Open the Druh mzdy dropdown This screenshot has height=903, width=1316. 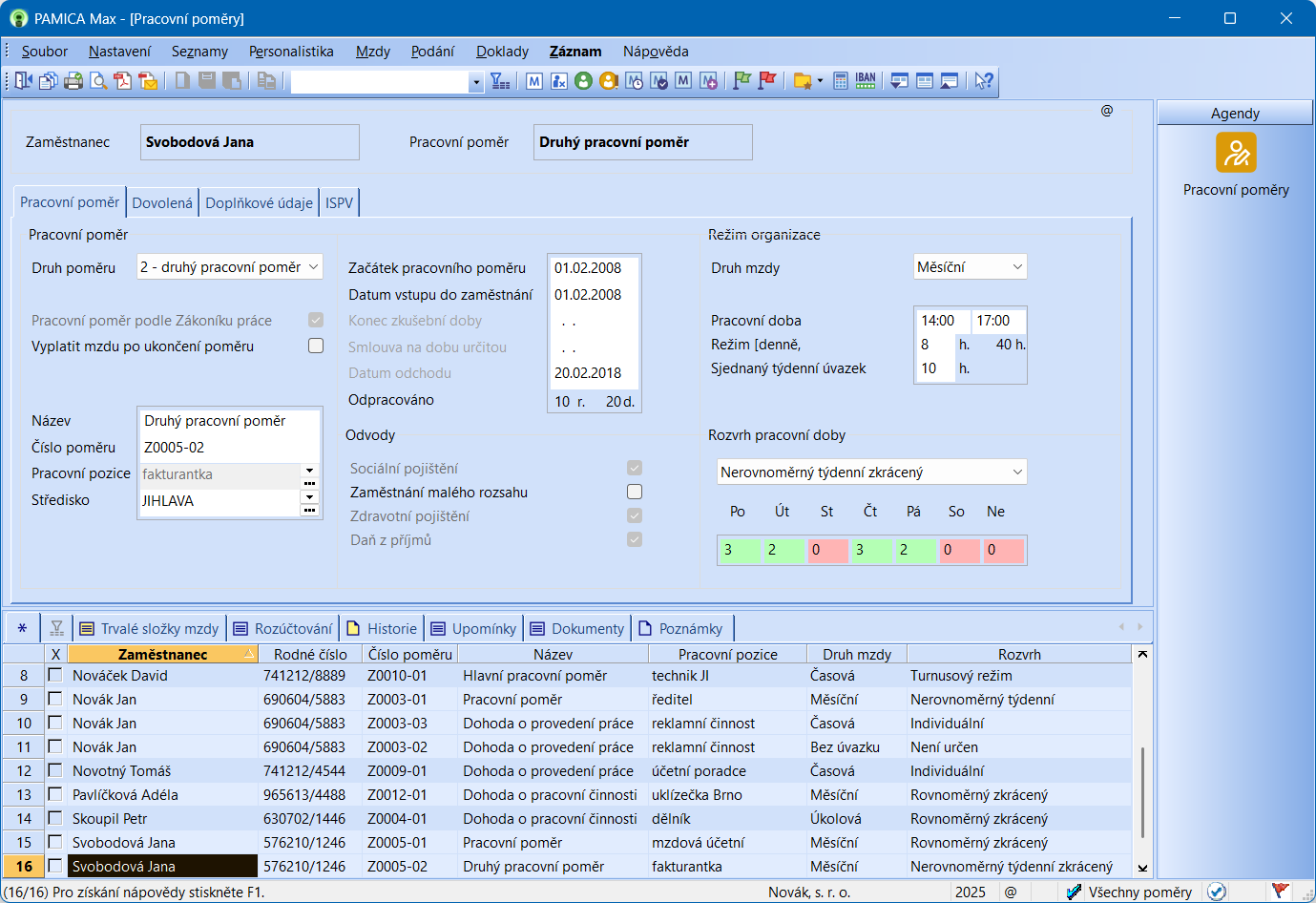[1017, 267]
